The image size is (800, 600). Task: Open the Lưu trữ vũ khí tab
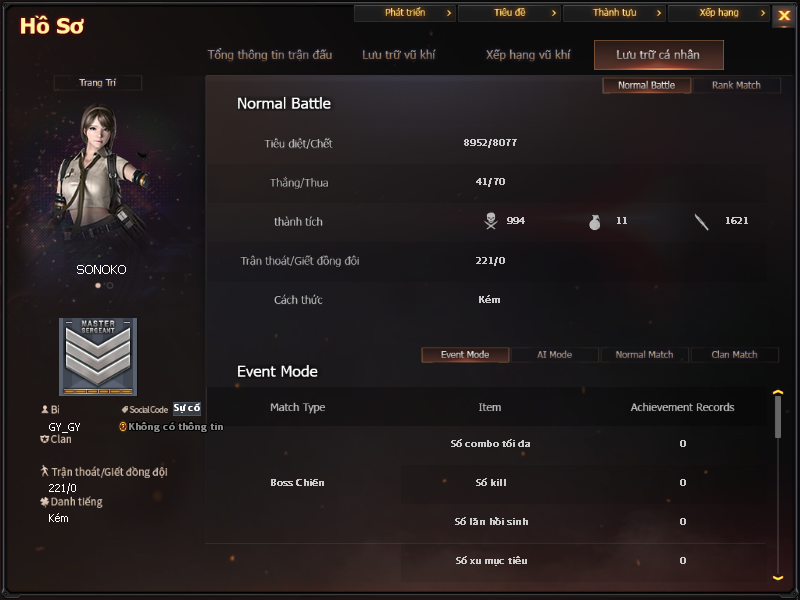pyautogui.click(x=398, y=55)
